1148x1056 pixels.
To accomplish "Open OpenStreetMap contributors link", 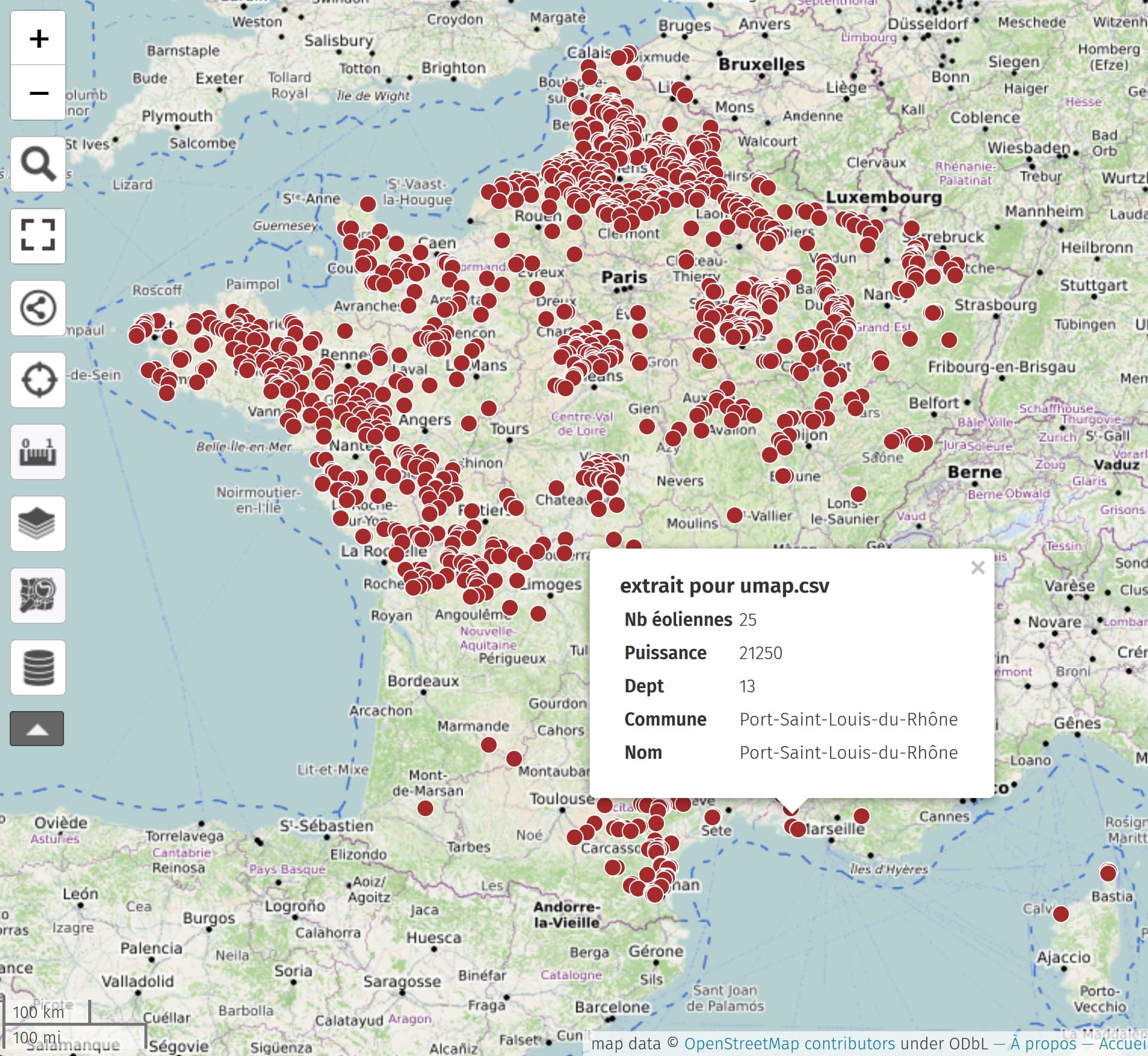I will (x=789, y=1043).
